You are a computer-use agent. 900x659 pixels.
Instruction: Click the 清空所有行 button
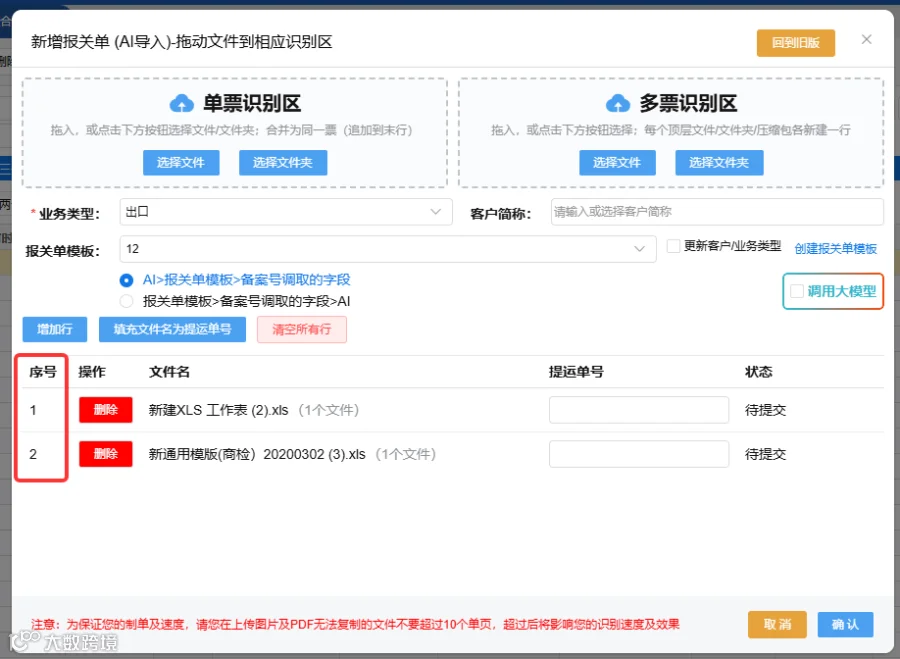click(x=302, y=330)
